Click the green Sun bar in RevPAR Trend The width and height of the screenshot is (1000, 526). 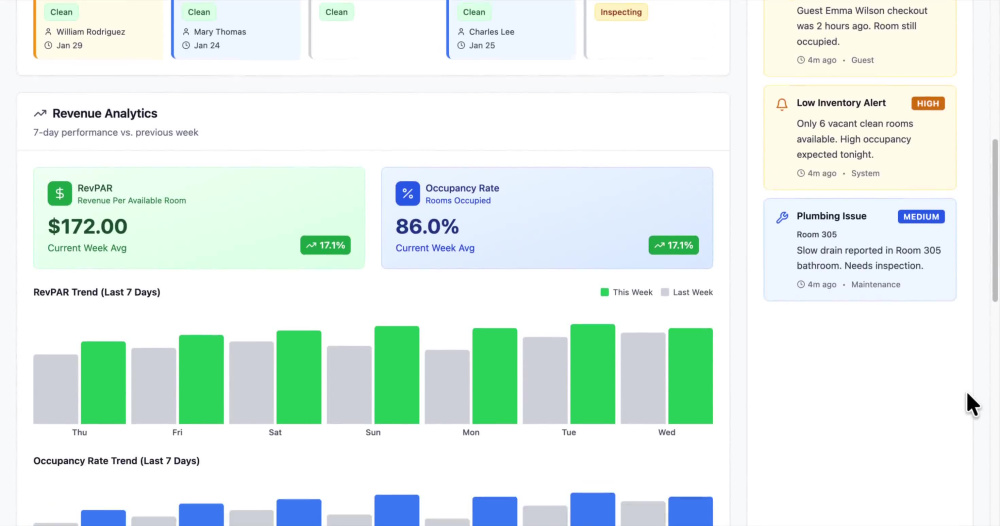point(397,375)
